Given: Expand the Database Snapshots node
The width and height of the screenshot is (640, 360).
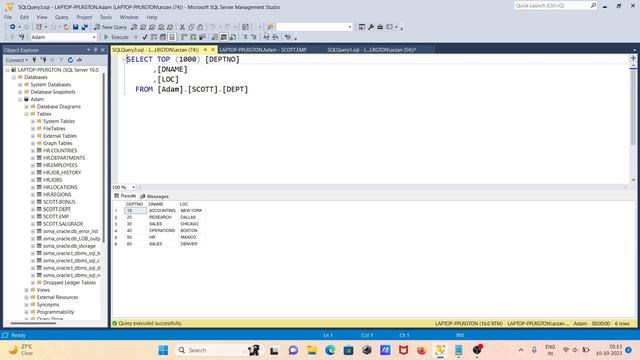Looking at the screenshot, I should tap(20, 92).
